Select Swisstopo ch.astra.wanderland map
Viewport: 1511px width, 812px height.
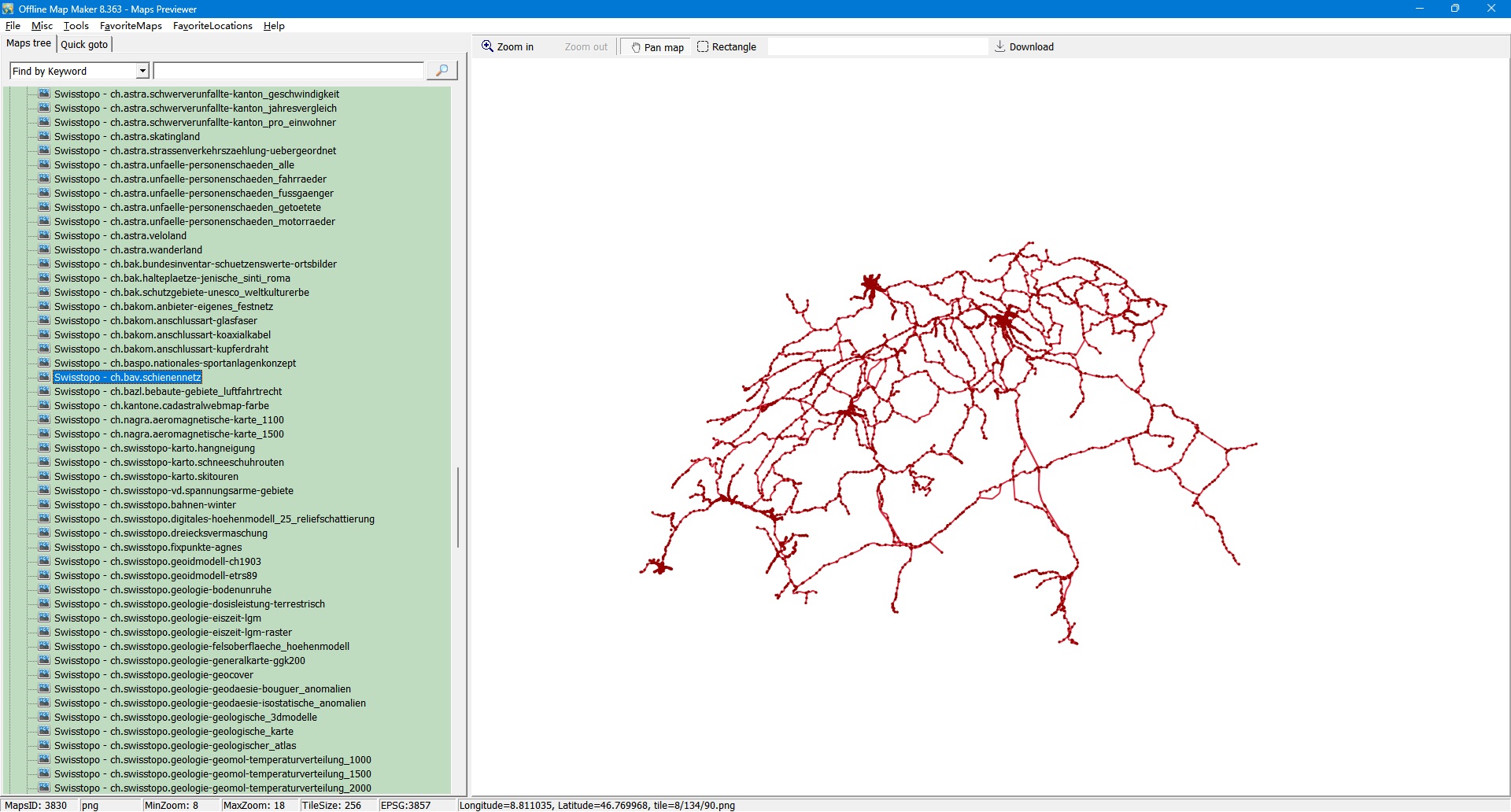pos(127,250)
